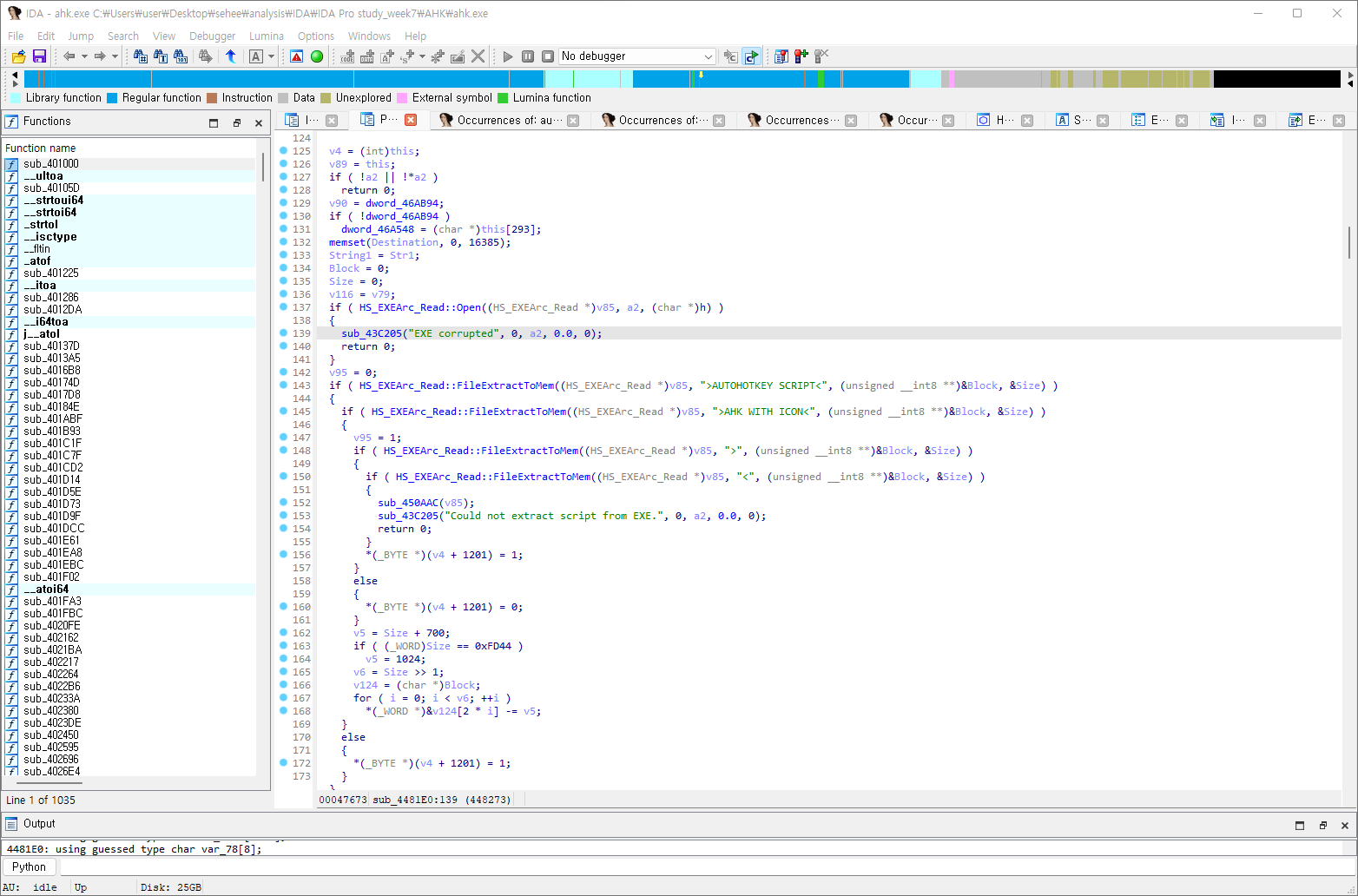
Task: Open the File menu
Action: coord(16,36)
